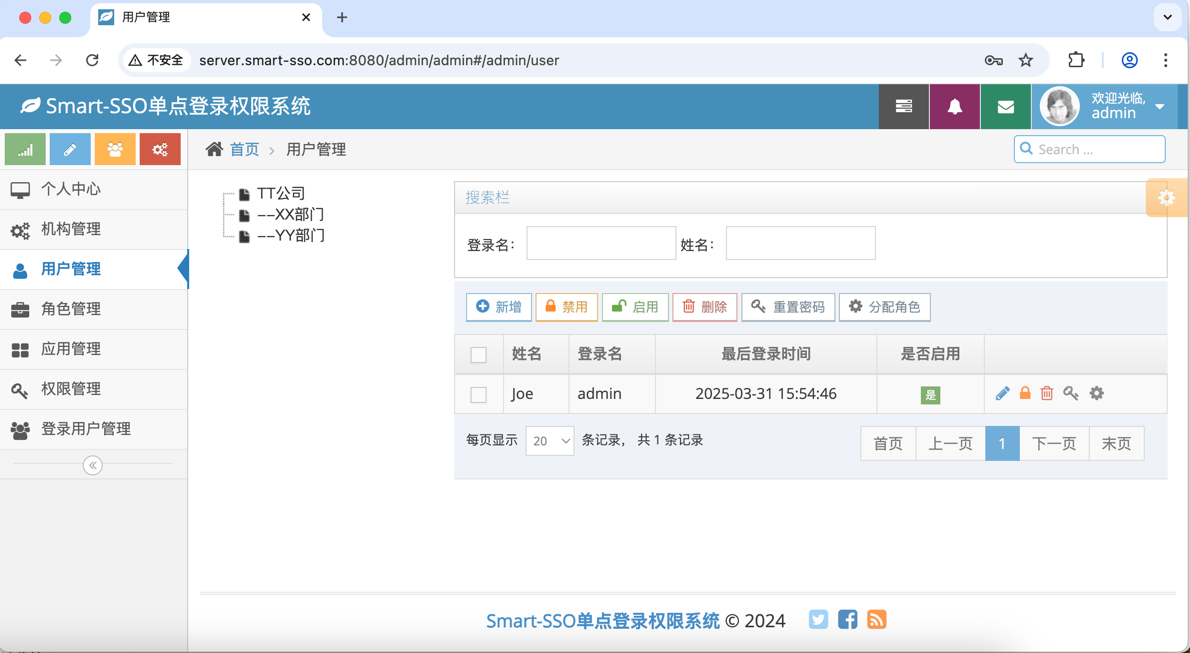Check the checkbox for user Joe
Screen dimensions: 1190x653
pos(479,395)
